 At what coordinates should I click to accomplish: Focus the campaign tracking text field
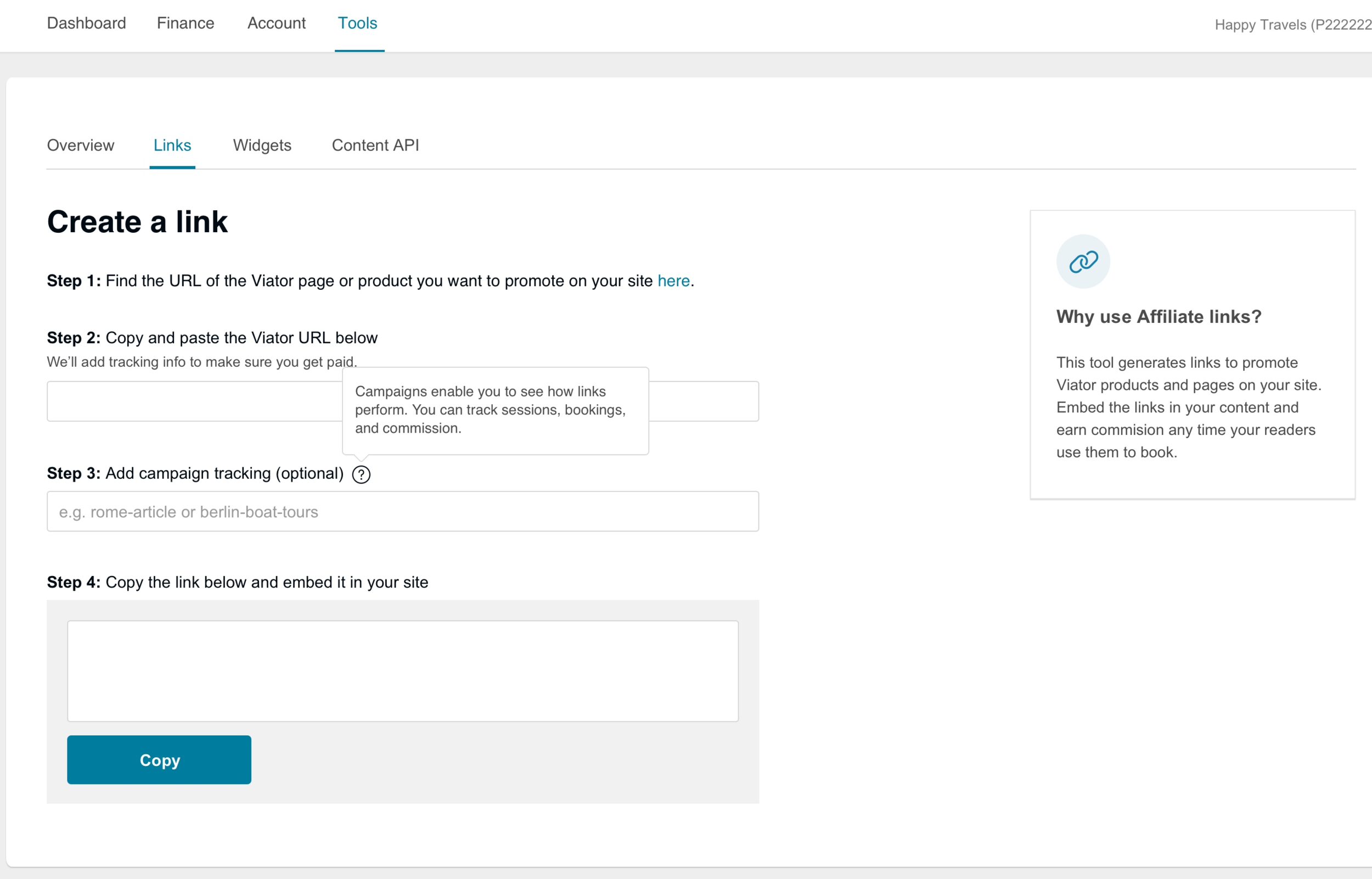[402, 511]
